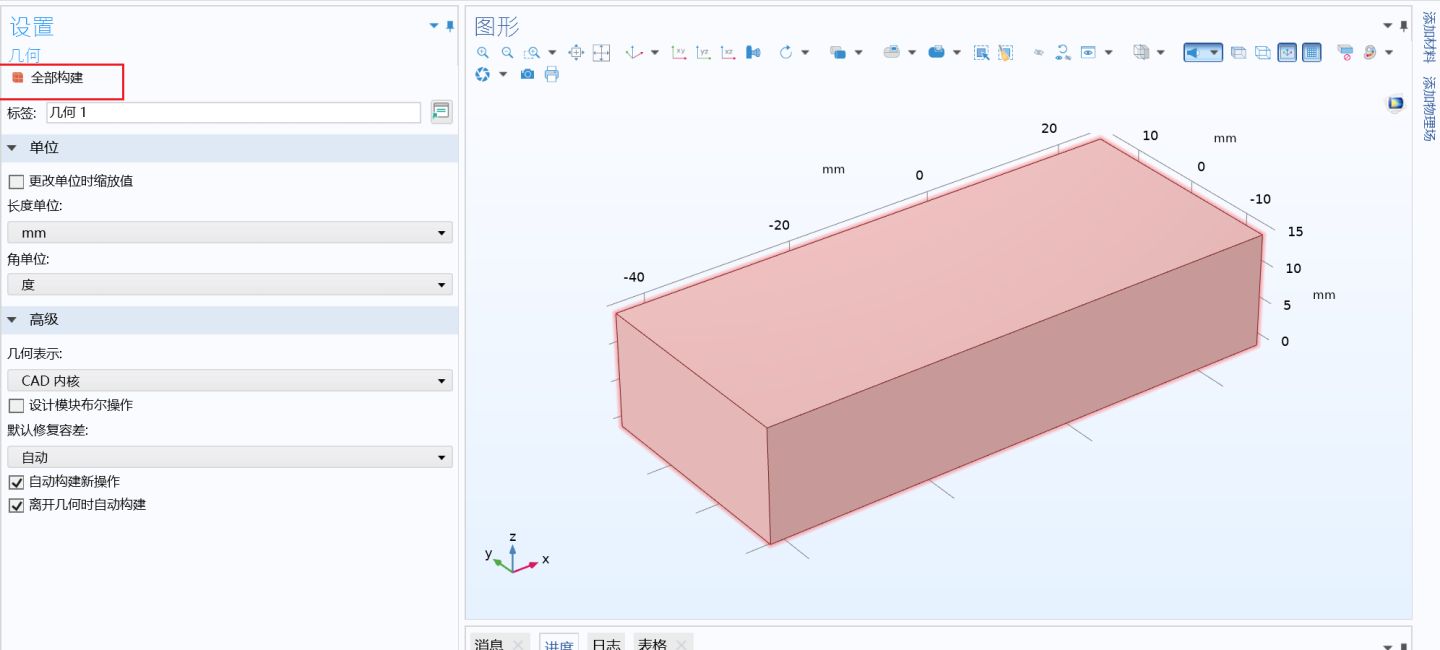Click the overlapping boxes selection icon
Image resolution: width=1440 pixels, height=650 pixels.
[838, 53]
